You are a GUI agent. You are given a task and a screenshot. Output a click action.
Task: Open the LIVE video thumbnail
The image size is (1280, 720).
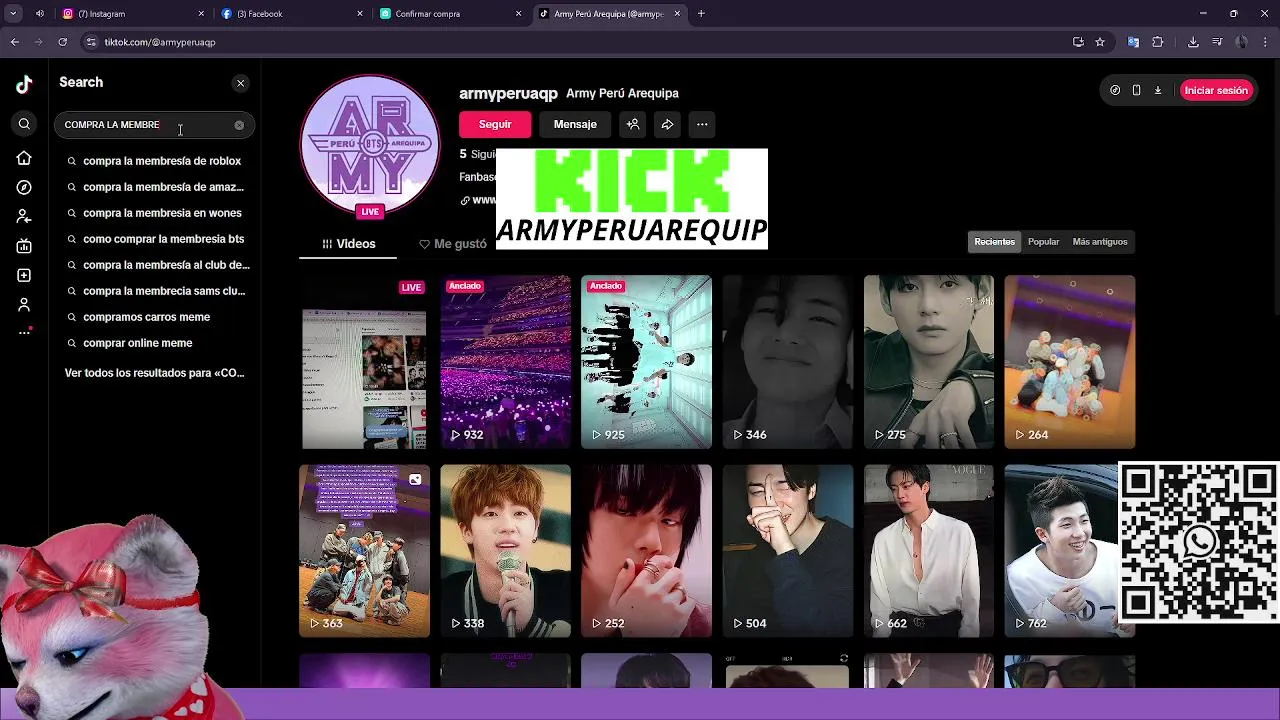(364, 362)
